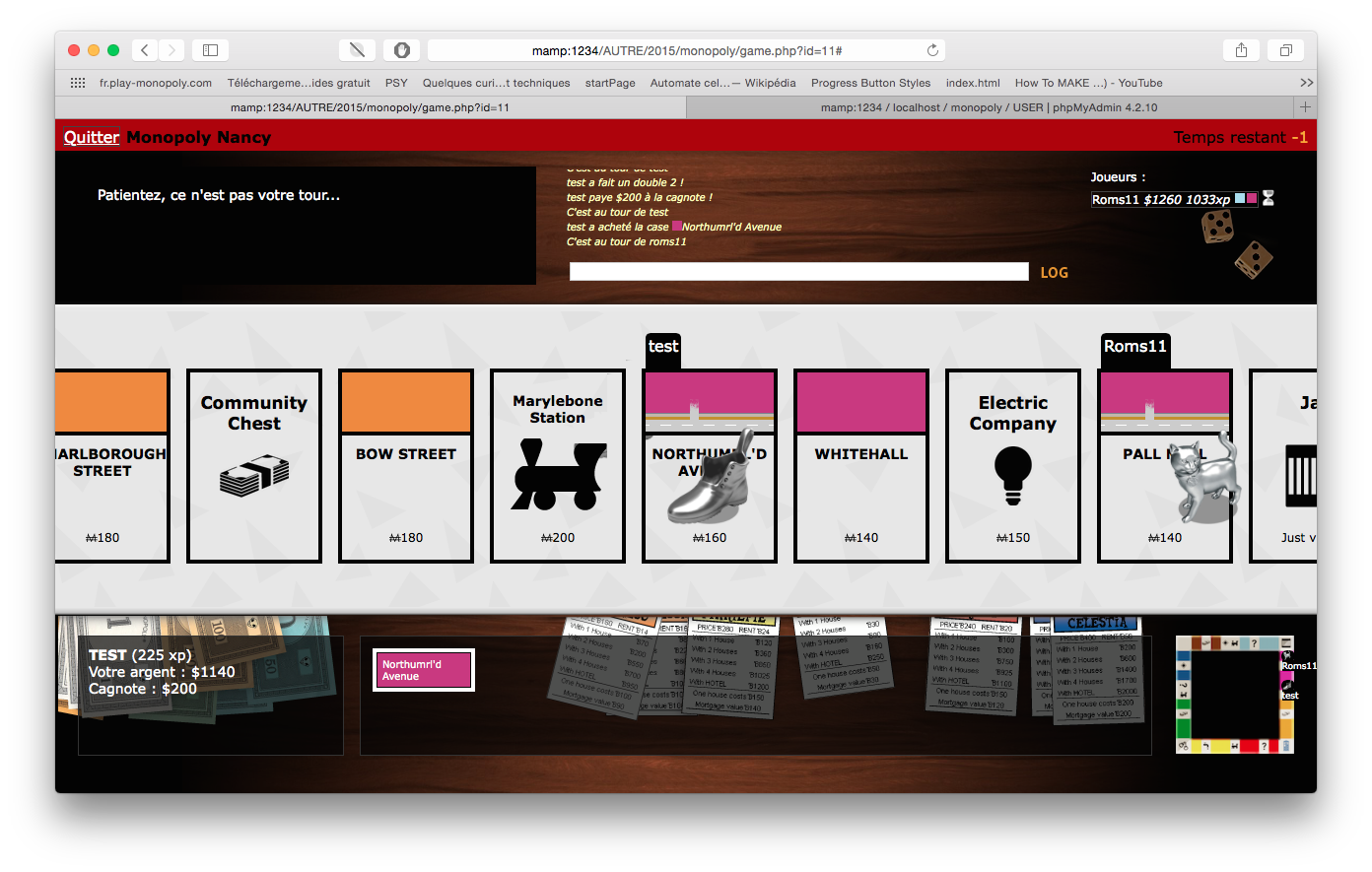Click the Community Chest money icon
The image size is (1372, 872).
254,475
